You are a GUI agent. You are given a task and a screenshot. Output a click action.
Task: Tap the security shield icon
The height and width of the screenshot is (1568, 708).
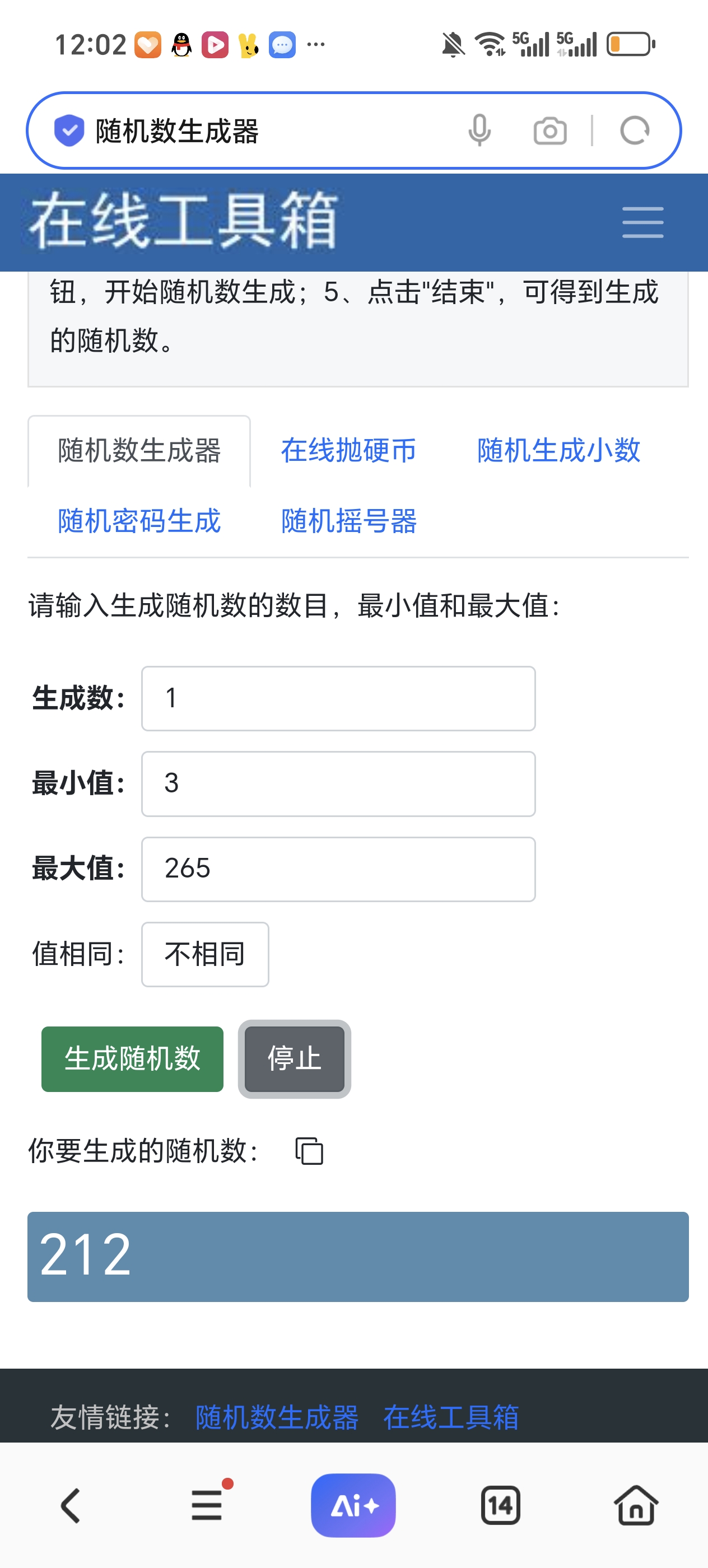click(x=69, y=130)
